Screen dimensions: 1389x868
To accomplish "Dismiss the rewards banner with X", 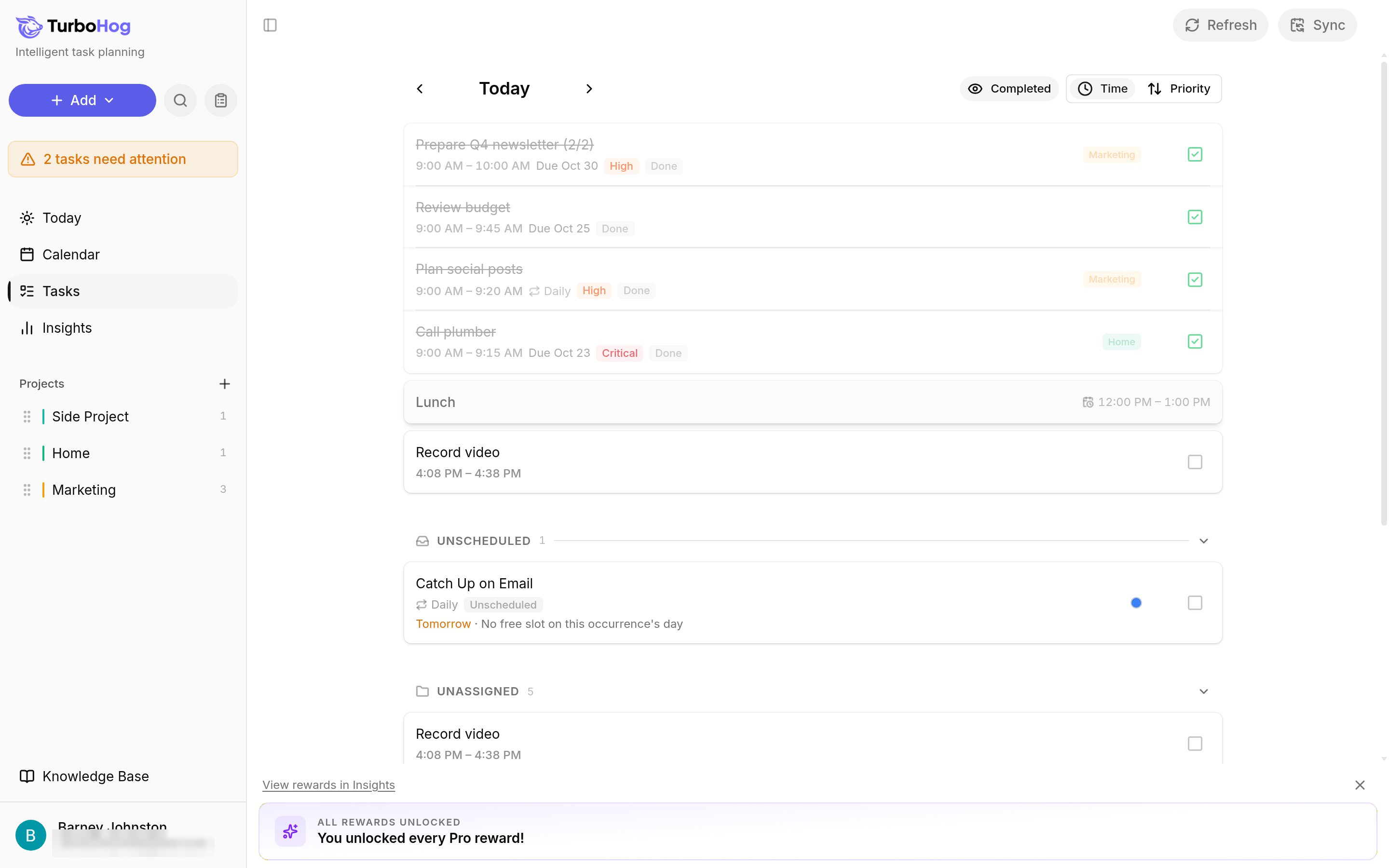I will click(1360, 785).
